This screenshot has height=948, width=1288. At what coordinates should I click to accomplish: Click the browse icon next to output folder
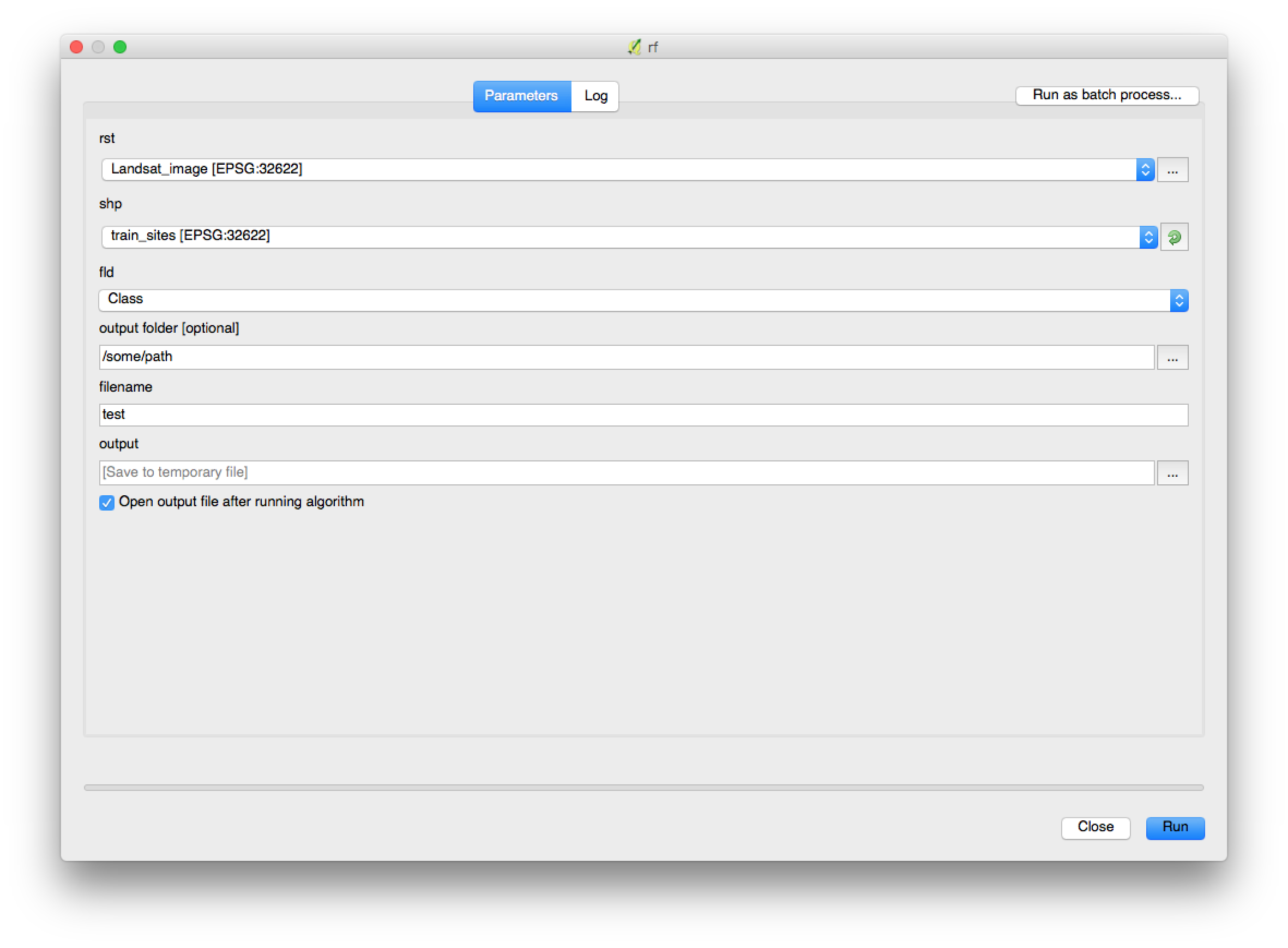click(1173, 356)
